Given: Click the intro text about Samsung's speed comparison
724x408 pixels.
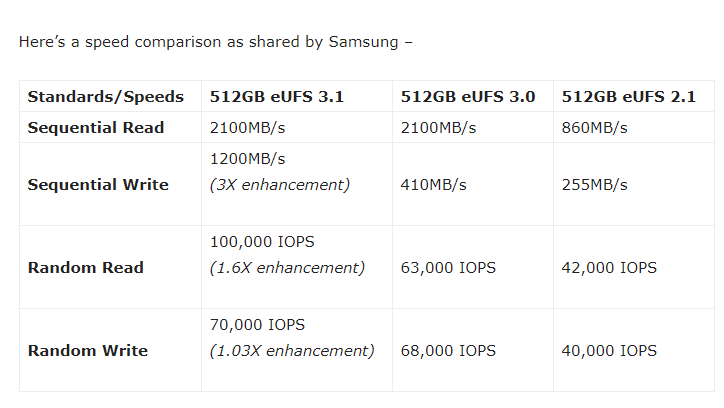Looking at the screenshot, I should 216,43.
